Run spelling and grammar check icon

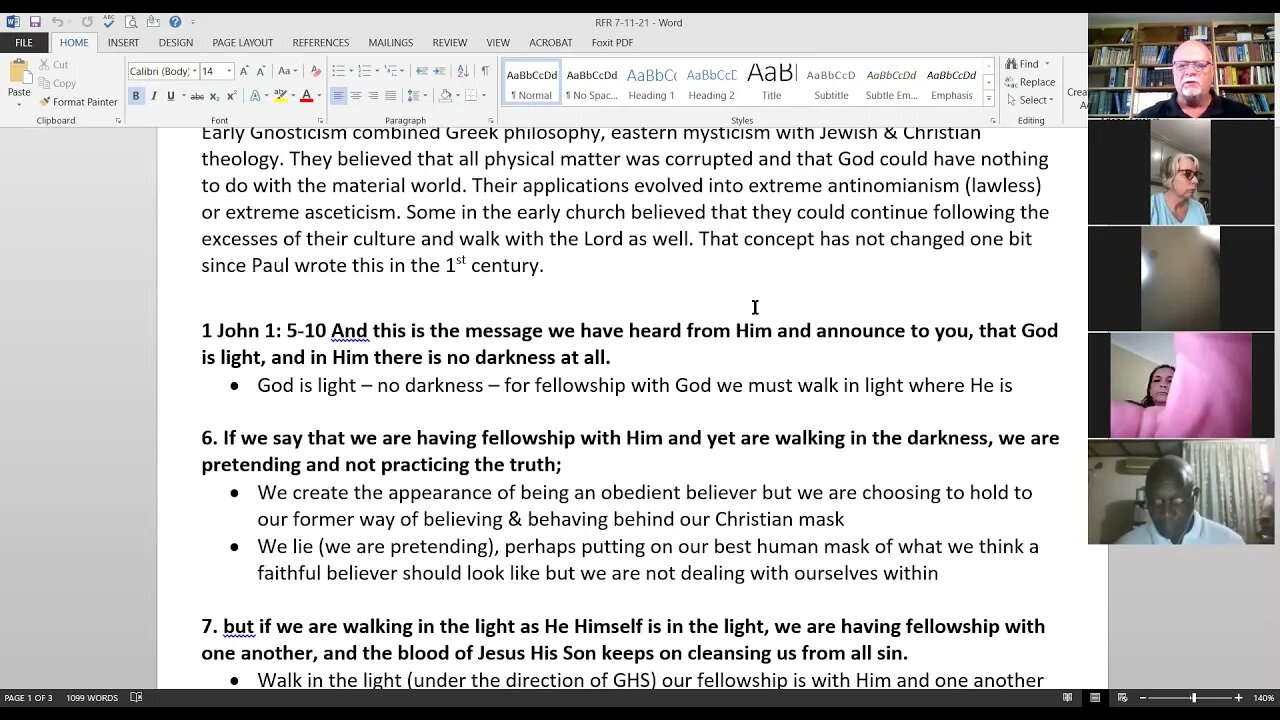coord(109,22)
